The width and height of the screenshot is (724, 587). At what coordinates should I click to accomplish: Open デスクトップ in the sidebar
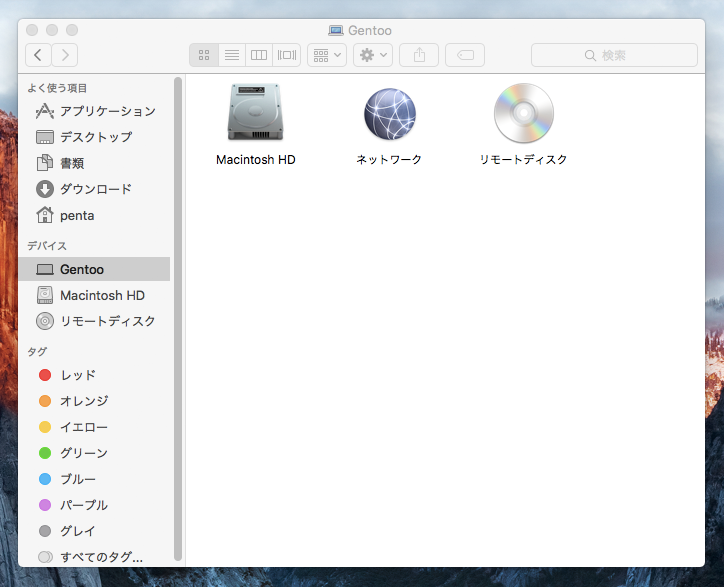96,137
